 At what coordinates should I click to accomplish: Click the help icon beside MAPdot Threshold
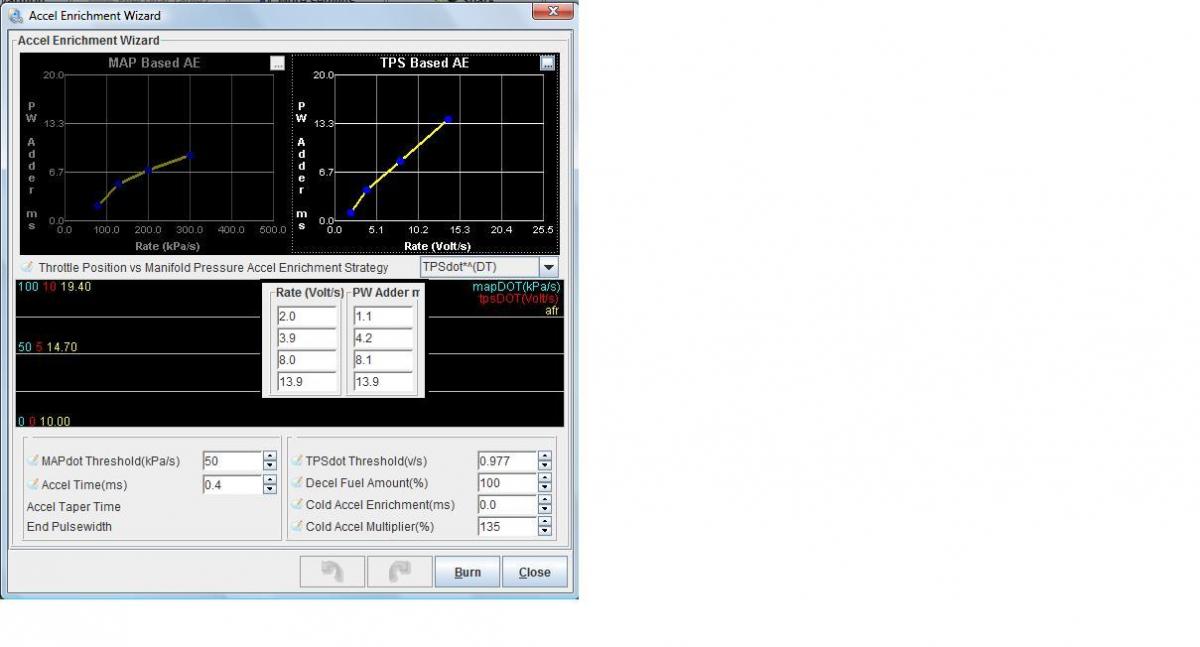(x=32, y=461)
